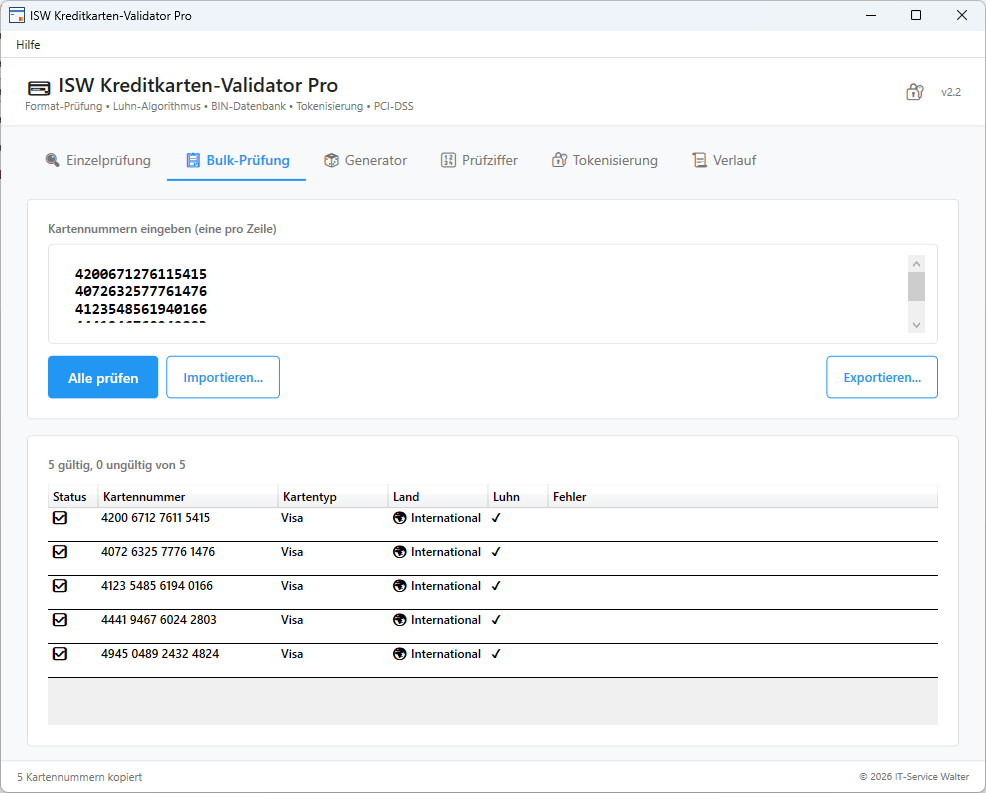Viewport: 986px width, 793px height.
Task: Select the key icon on the Tokenisierung tab
Action: click(558, 159)
